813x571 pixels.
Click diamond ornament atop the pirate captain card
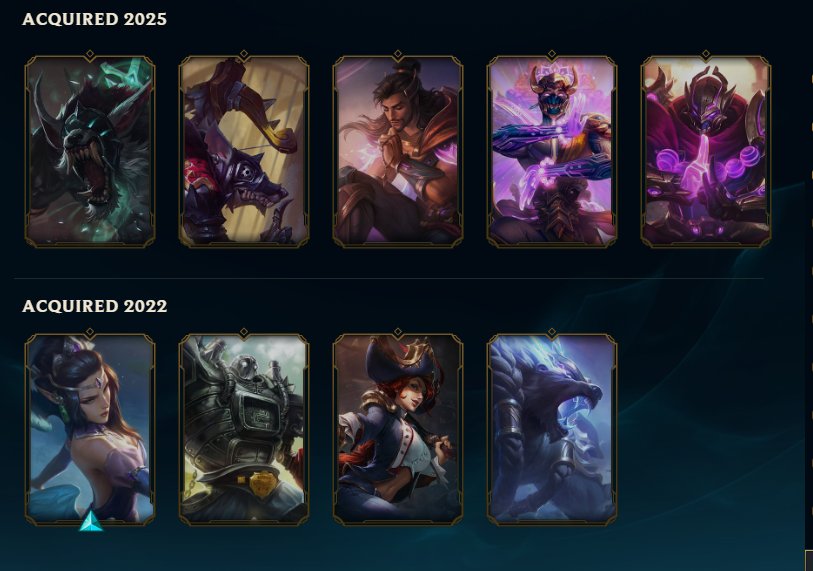click(x=398, y=332)
